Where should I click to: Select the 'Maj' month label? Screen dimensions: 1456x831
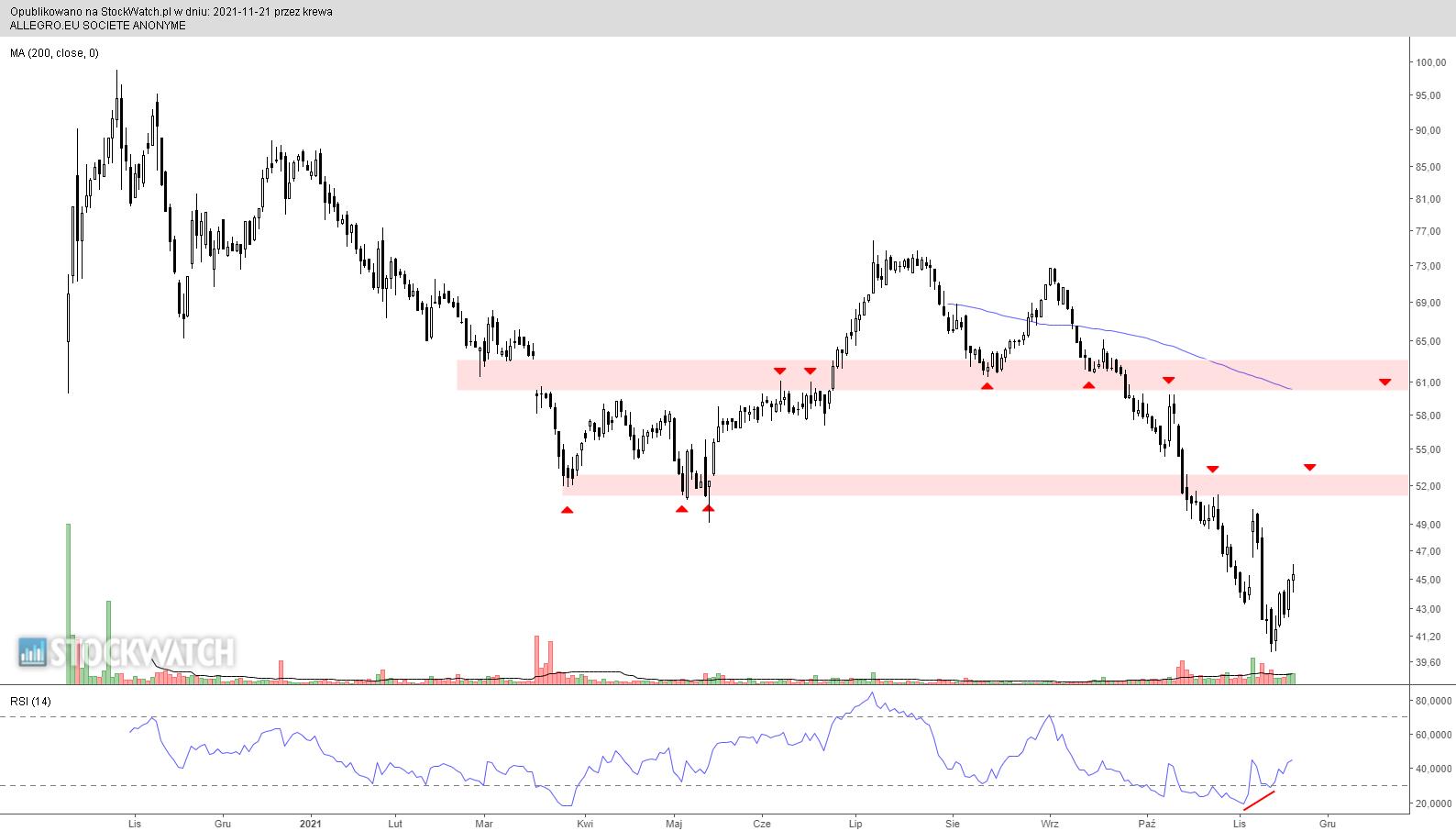674,824
